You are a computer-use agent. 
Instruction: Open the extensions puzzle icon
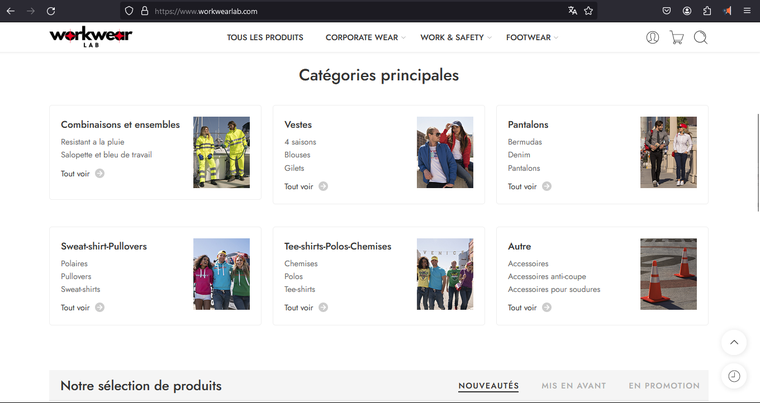tap(707, 11)
